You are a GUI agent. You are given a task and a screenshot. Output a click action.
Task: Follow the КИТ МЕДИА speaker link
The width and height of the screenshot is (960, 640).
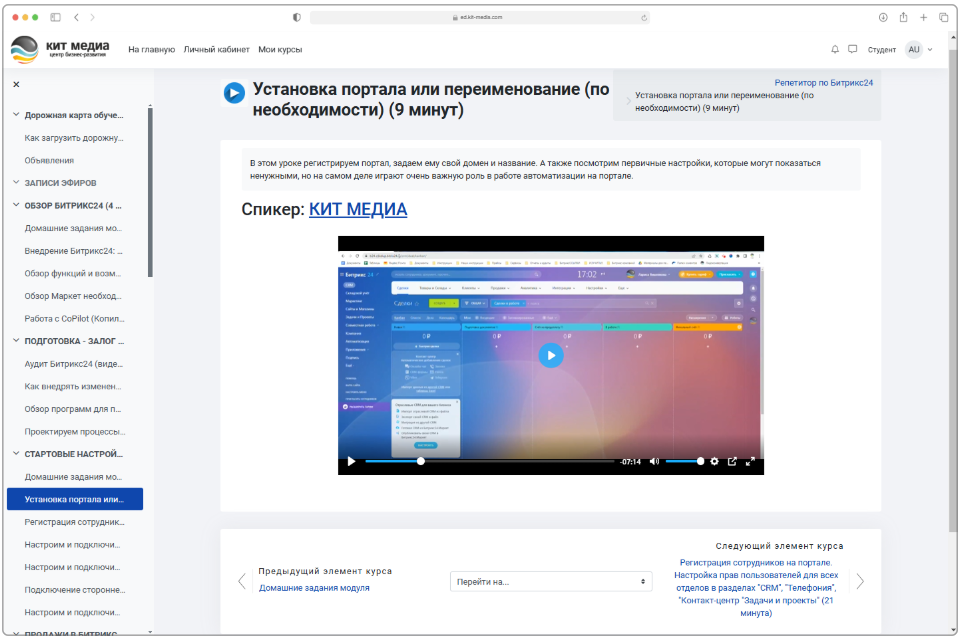(357, 209)
